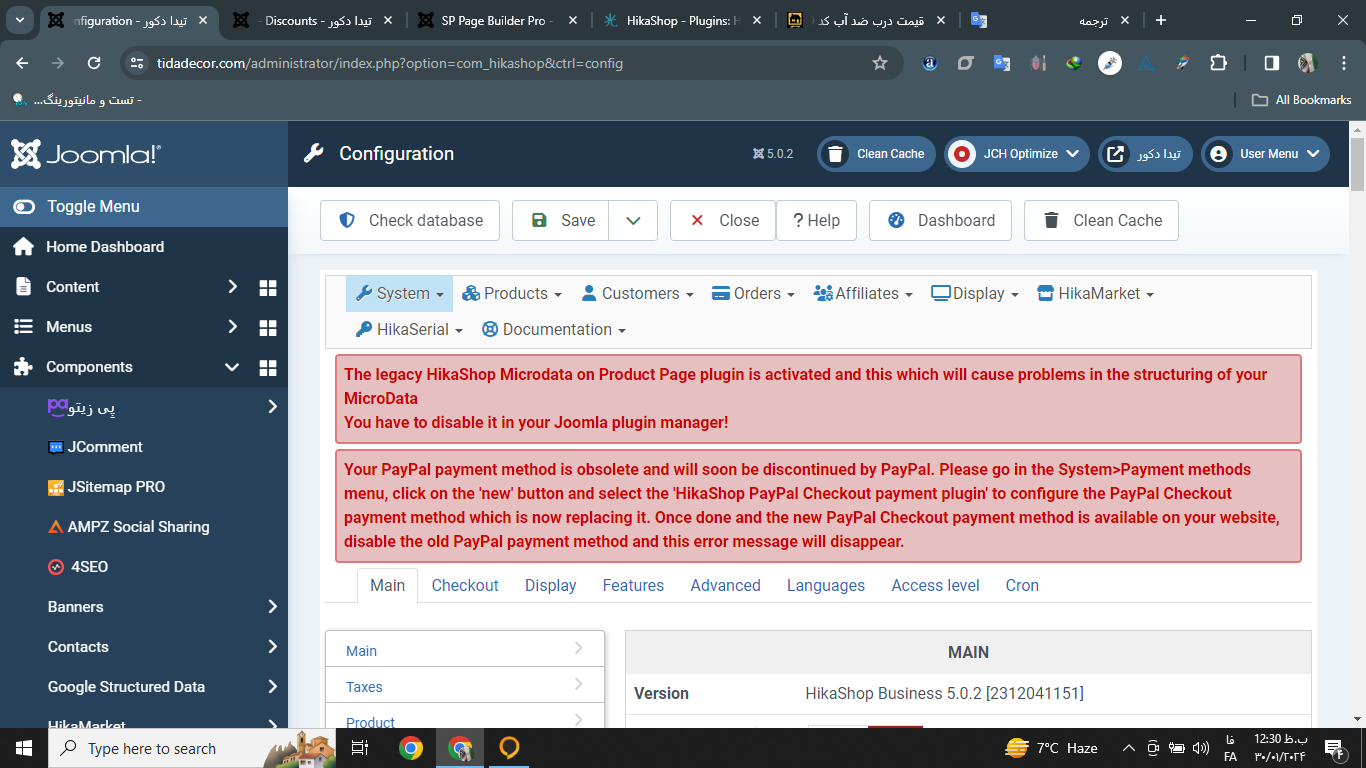Open the Display menu in HikaShop menubar
The image size is (1366, 768).
(x=975, y=294)
